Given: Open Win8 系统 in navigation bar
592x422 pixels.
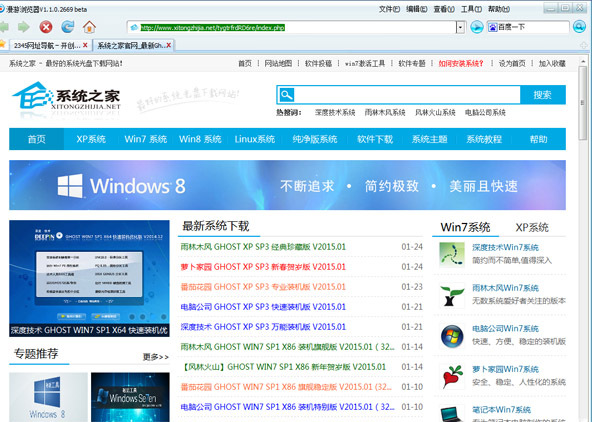Looking at the screenshot, I should (x=200, y=139).
